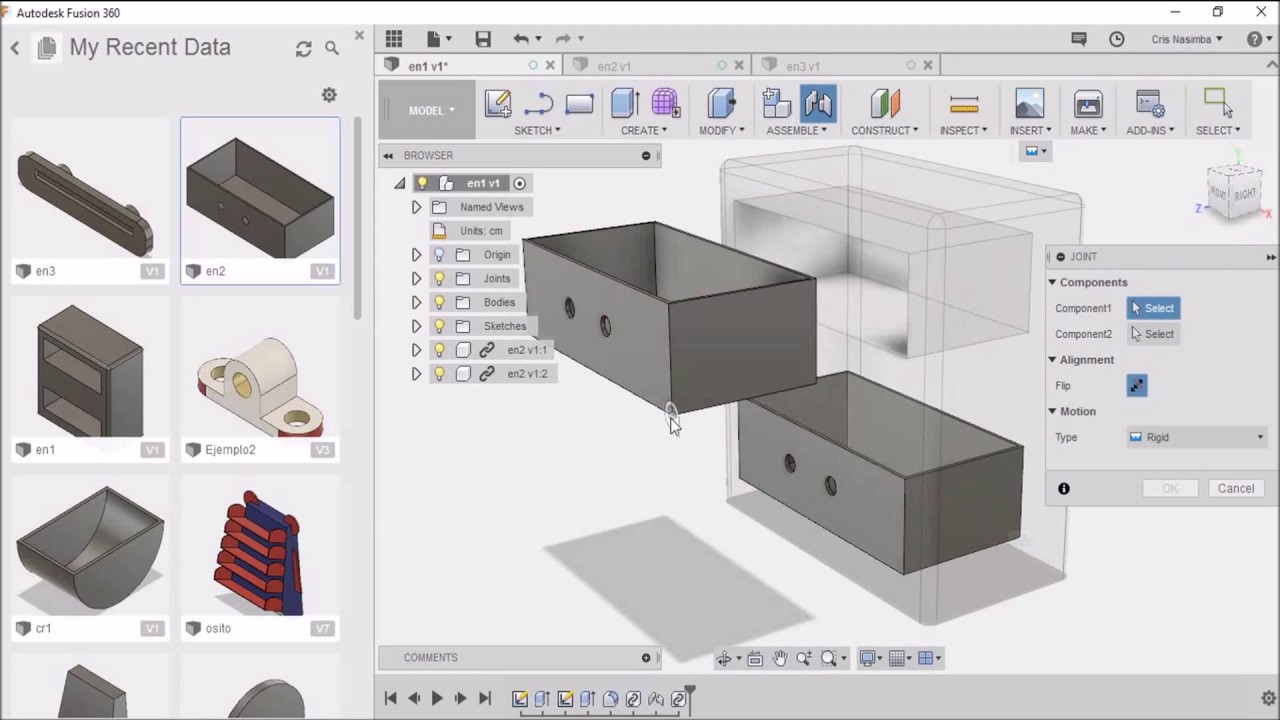
Task: Click the Create Form purple grid icon
Action: (665, 103)
